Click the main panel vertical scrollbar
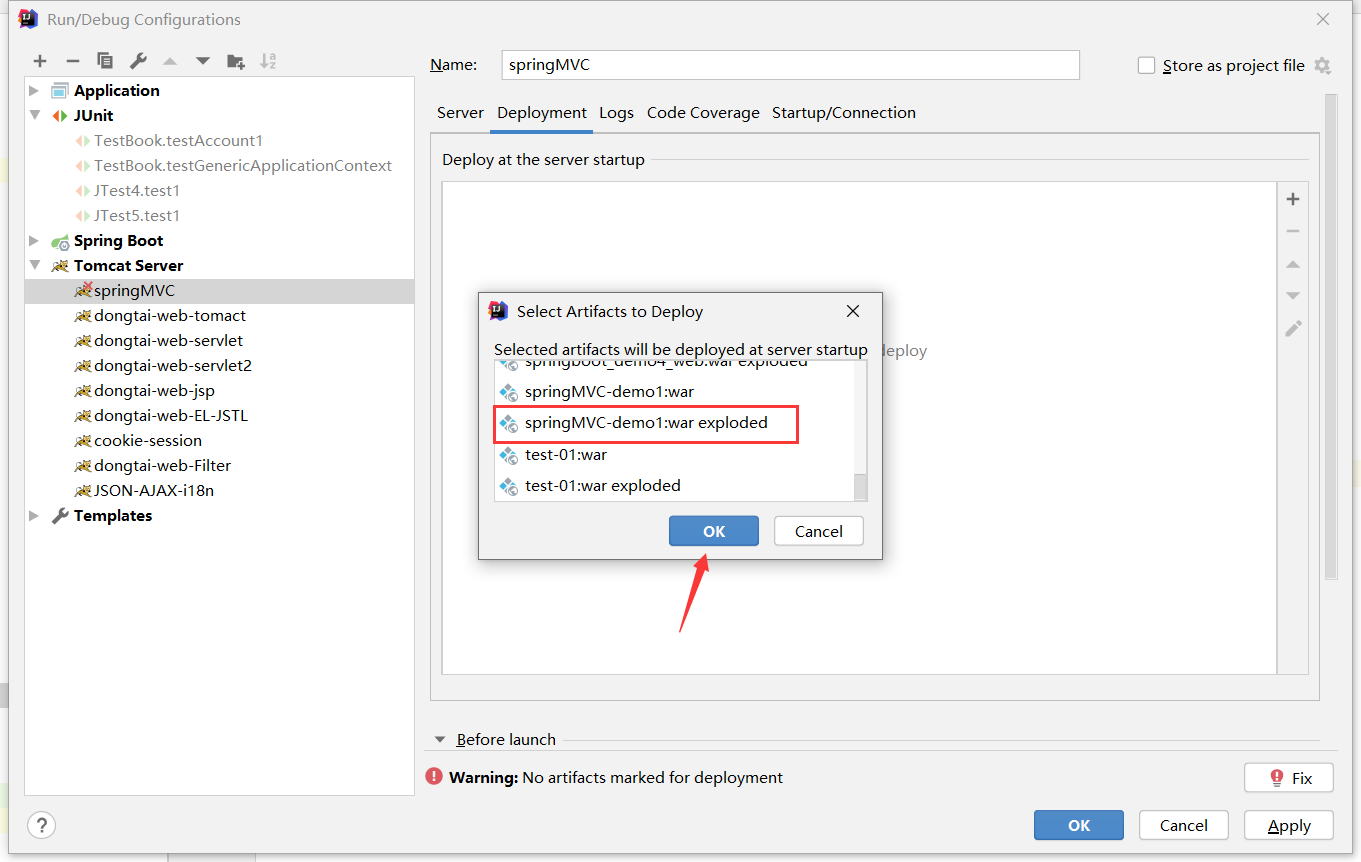The width and height of the screenshot is (1361, 862). pos(1331,336)
